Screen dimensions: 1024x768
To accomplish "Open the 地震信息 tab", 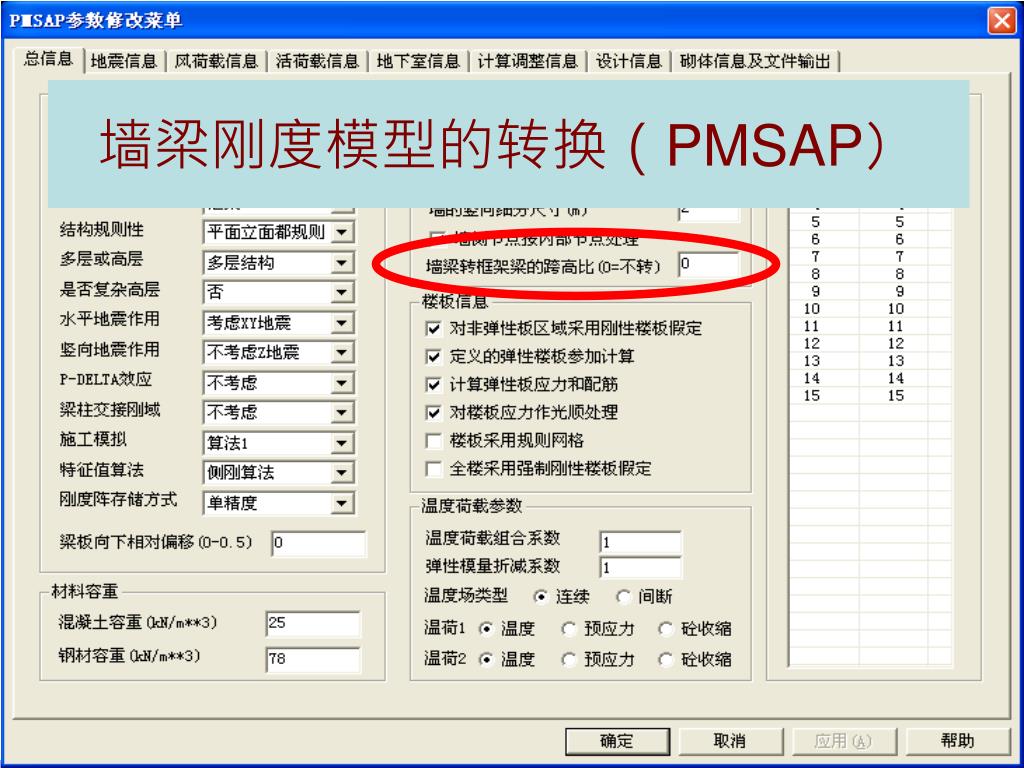I will (124, 61).
